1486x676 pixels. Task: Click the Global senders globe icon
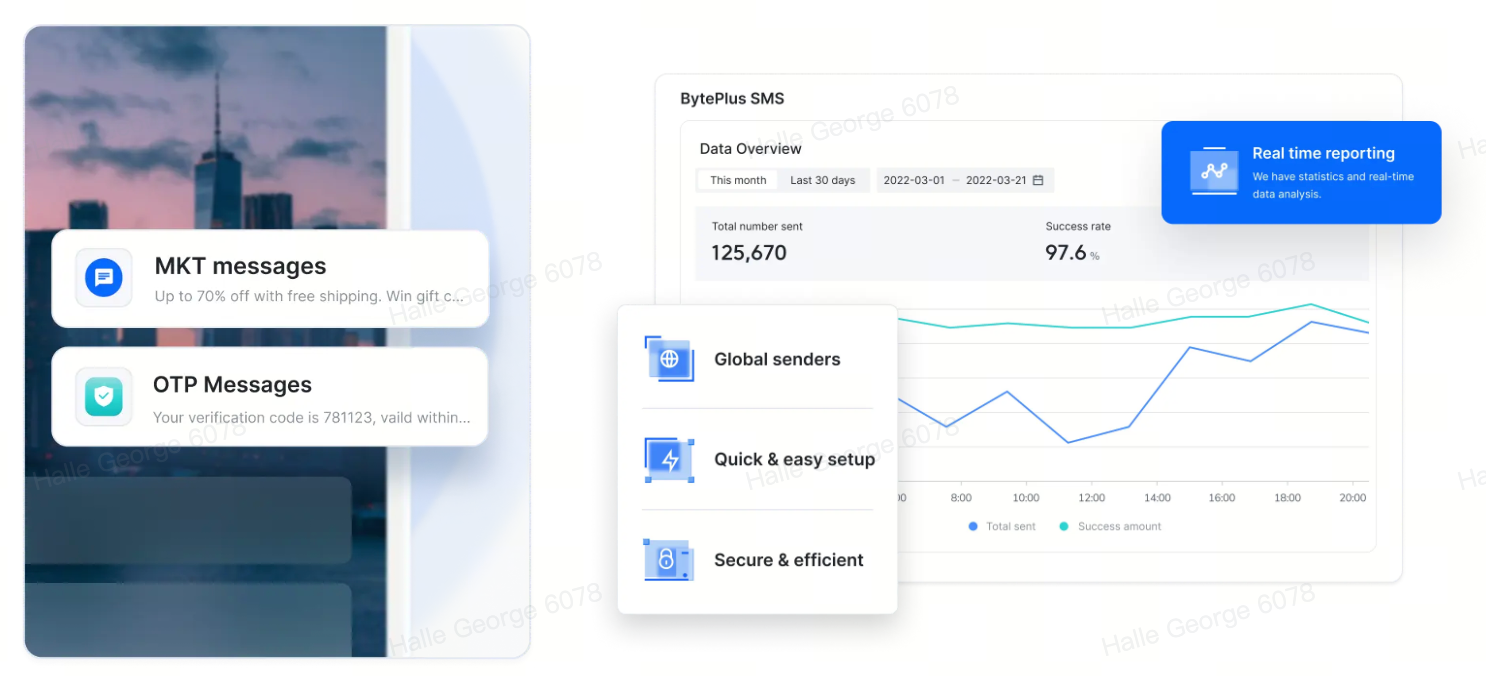[669, 359]
